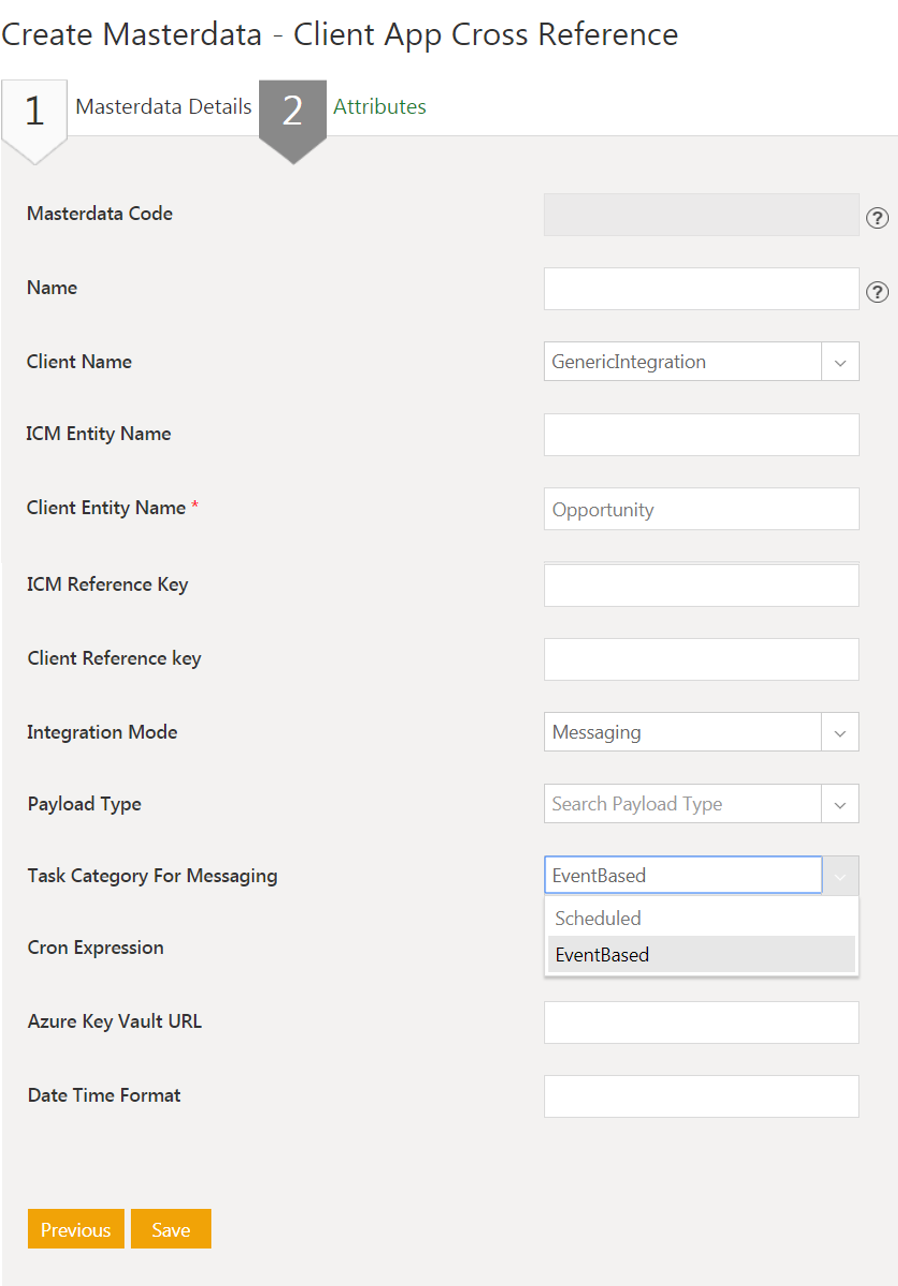Image resolution: width=898 pixels, height=1286 pixels.
Task: Focus the ICM Reference Key field
Action: (701, 585)
